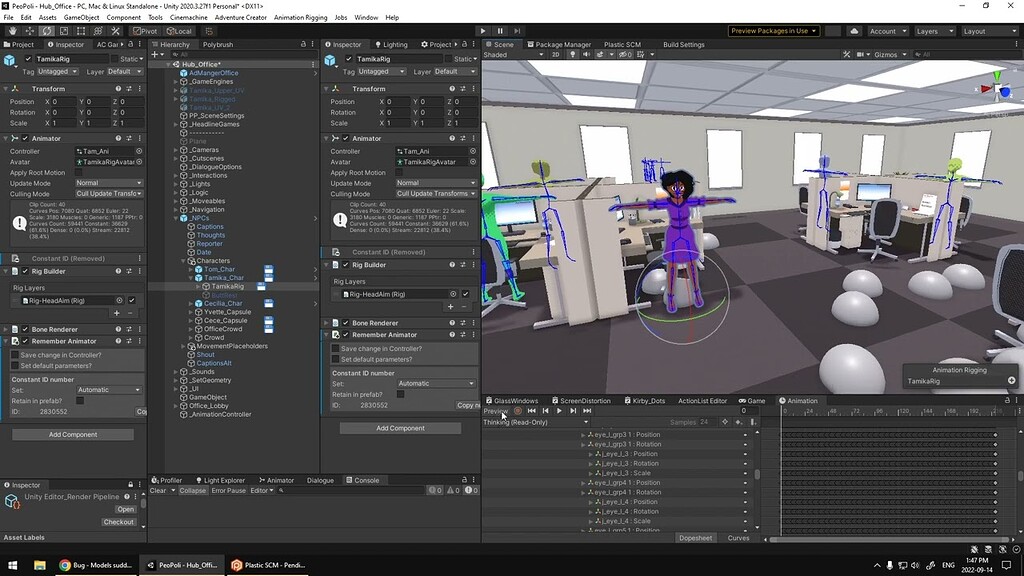Viewport: 1024px width, 576px height.
Task: Select the Move tool
Action: click(x=30, y=31)
